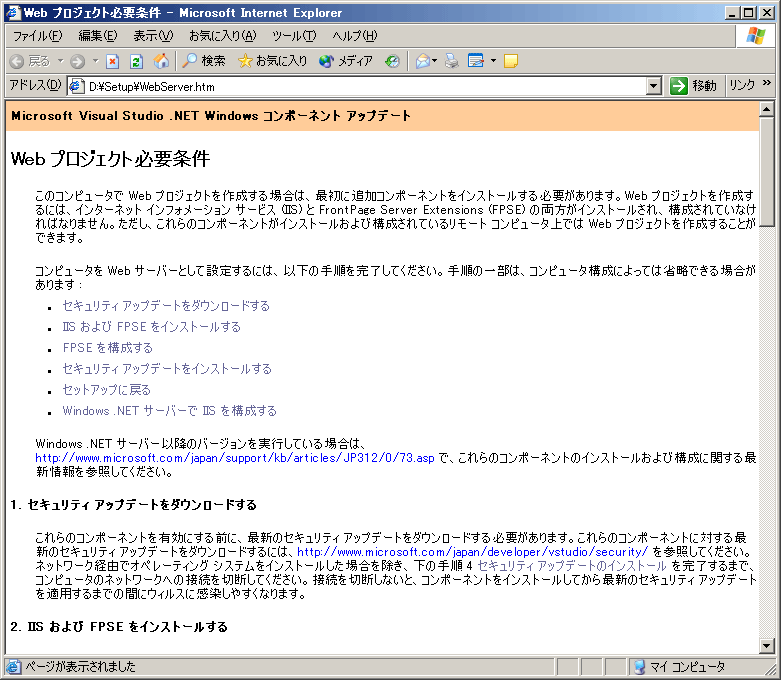Open Edit button dropdown arrow
The width and height of the screenshot is (781, 680).
coord(493,61)
